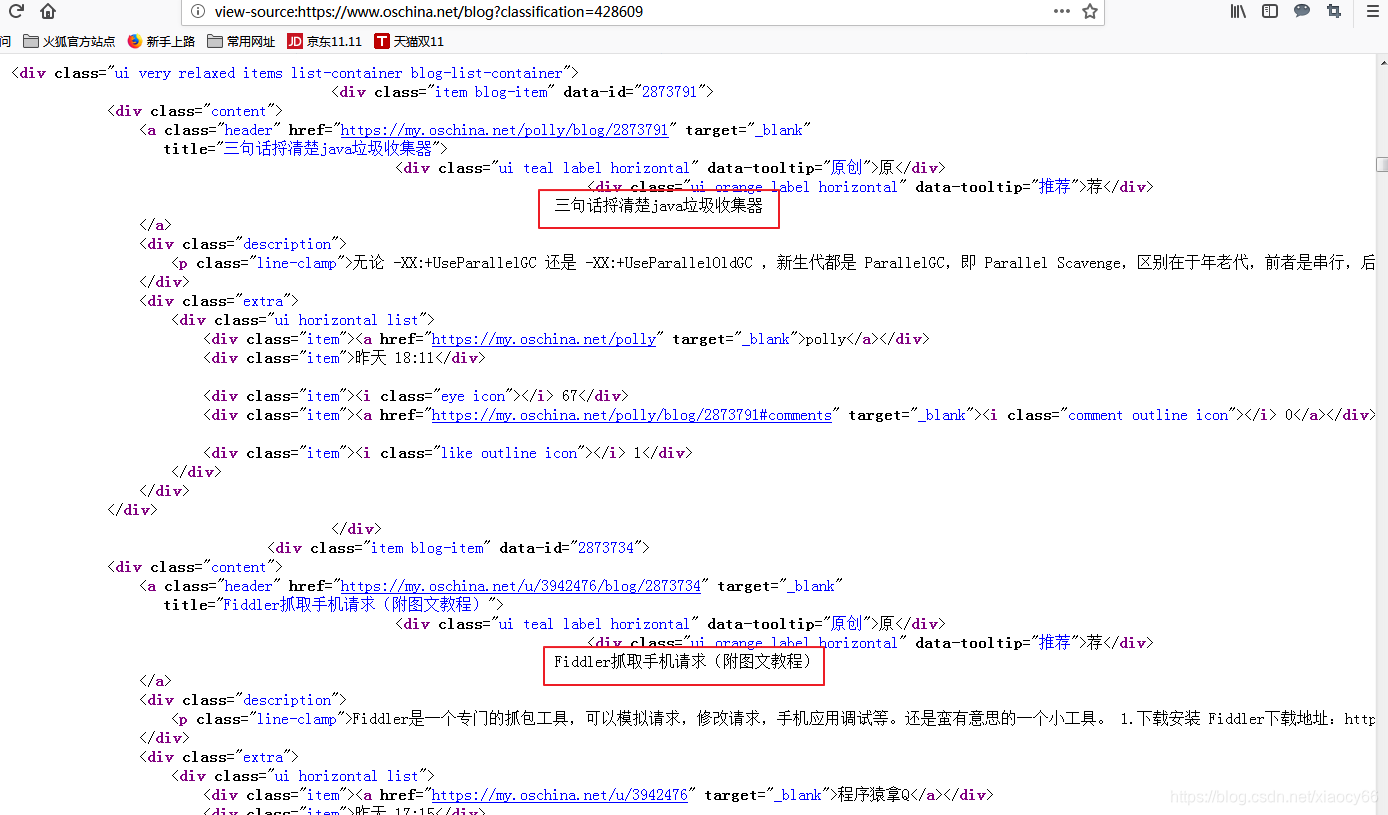Click text 昨天 18:11

pos(394,358)
